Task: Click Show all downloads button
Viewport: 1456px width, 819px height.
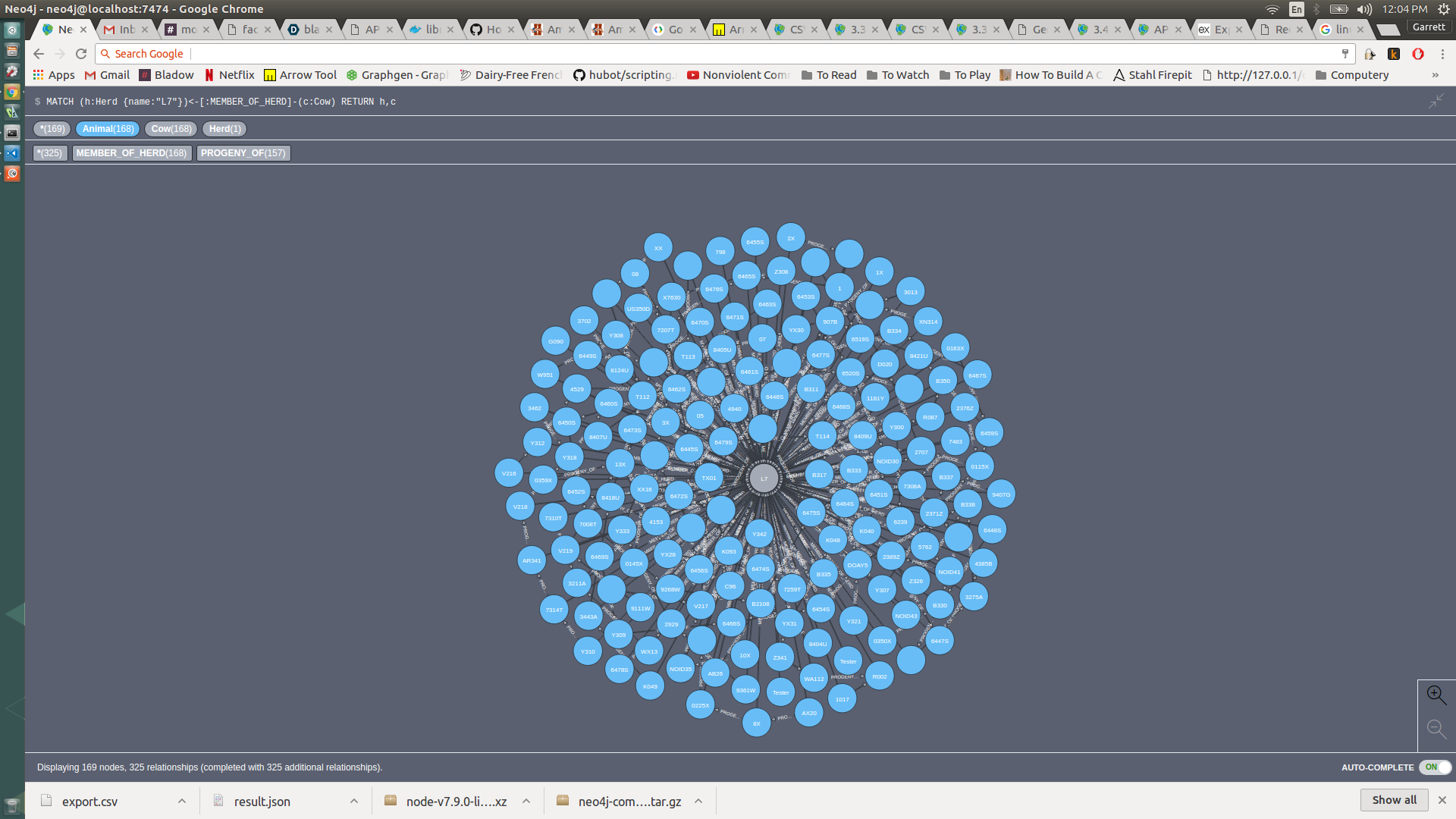Action: (x=1394, y=800)
